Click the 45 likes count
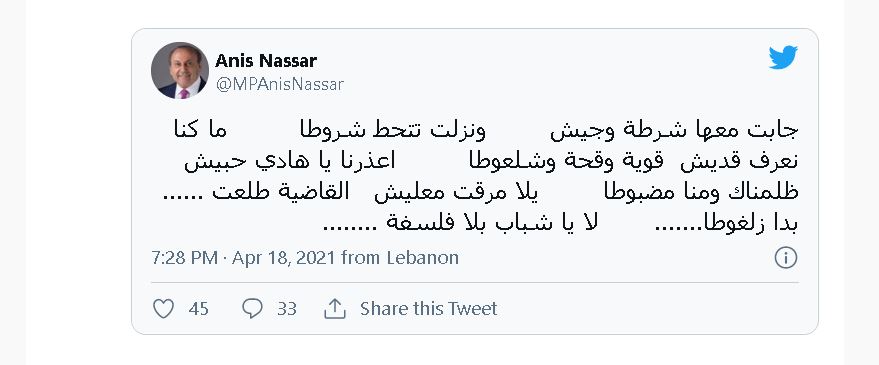 click(x=198, y=309)
